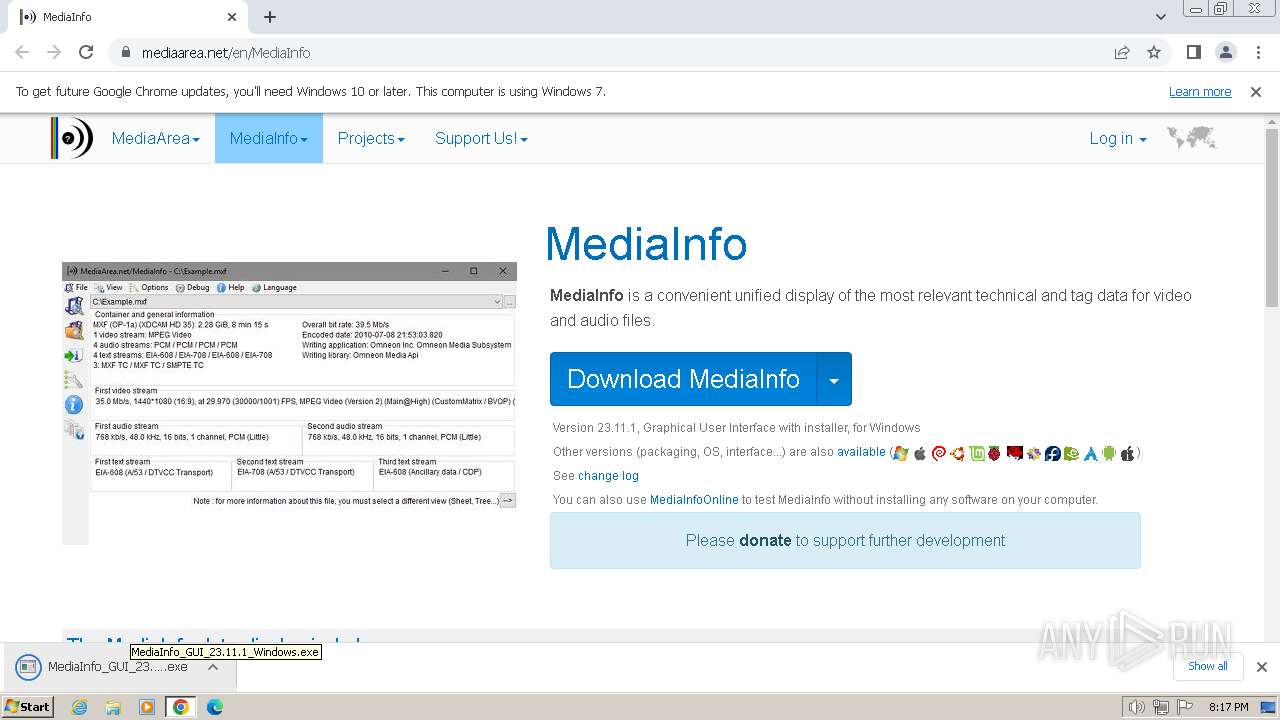Screen dimensions: 1280x720
Task: Open the MediaInfoOnline link
Action: point(694,500)
